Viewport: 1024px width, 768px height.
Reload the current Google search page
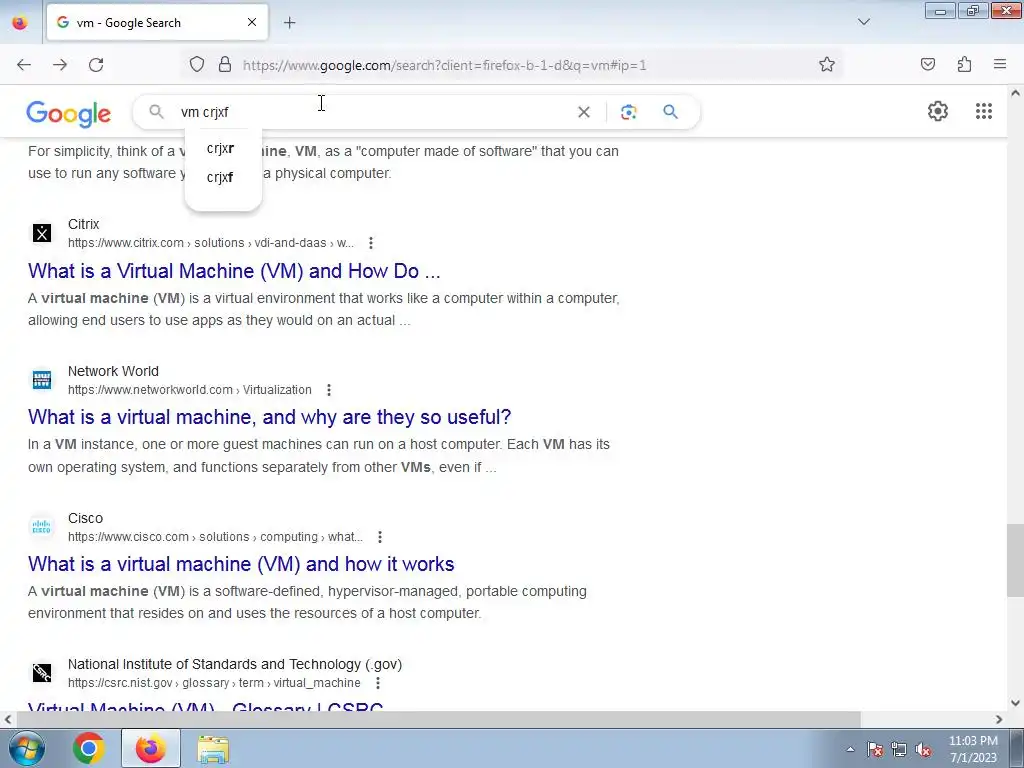point(96,65)
